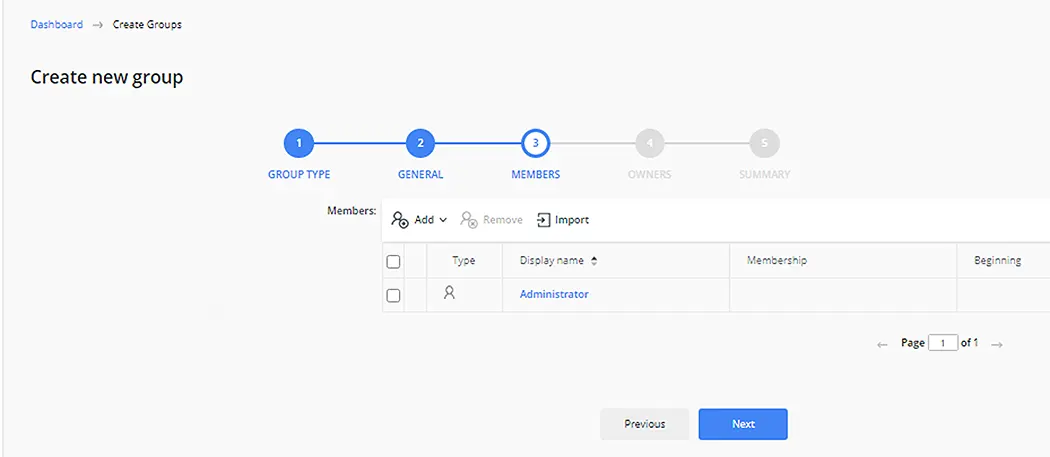The height and width of the screenshot is (457, 1050).
Task: Check the Administrator row checkbox
Action: (x=394, y=295)
